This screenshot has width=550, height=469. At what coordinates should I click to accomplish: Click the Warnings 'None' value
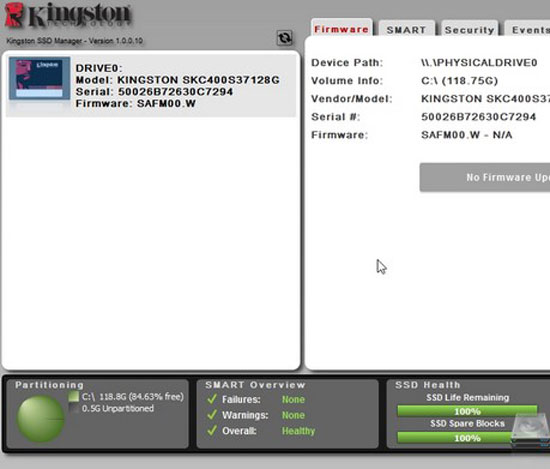[x=293, y=415]
